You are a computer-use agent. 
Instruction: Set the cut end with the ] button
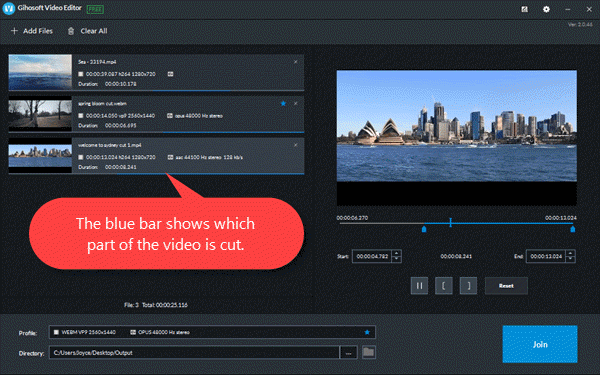click(x=468, y=285)
